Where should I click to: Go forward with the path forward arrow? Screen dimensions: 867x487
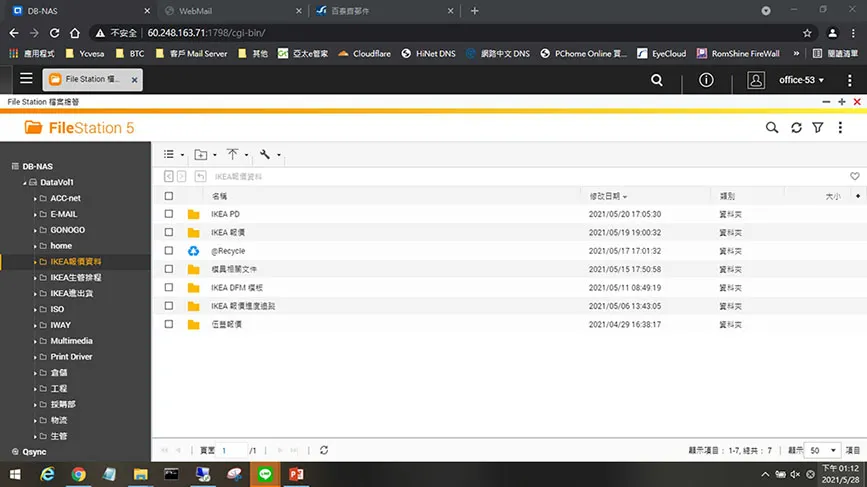181,176
